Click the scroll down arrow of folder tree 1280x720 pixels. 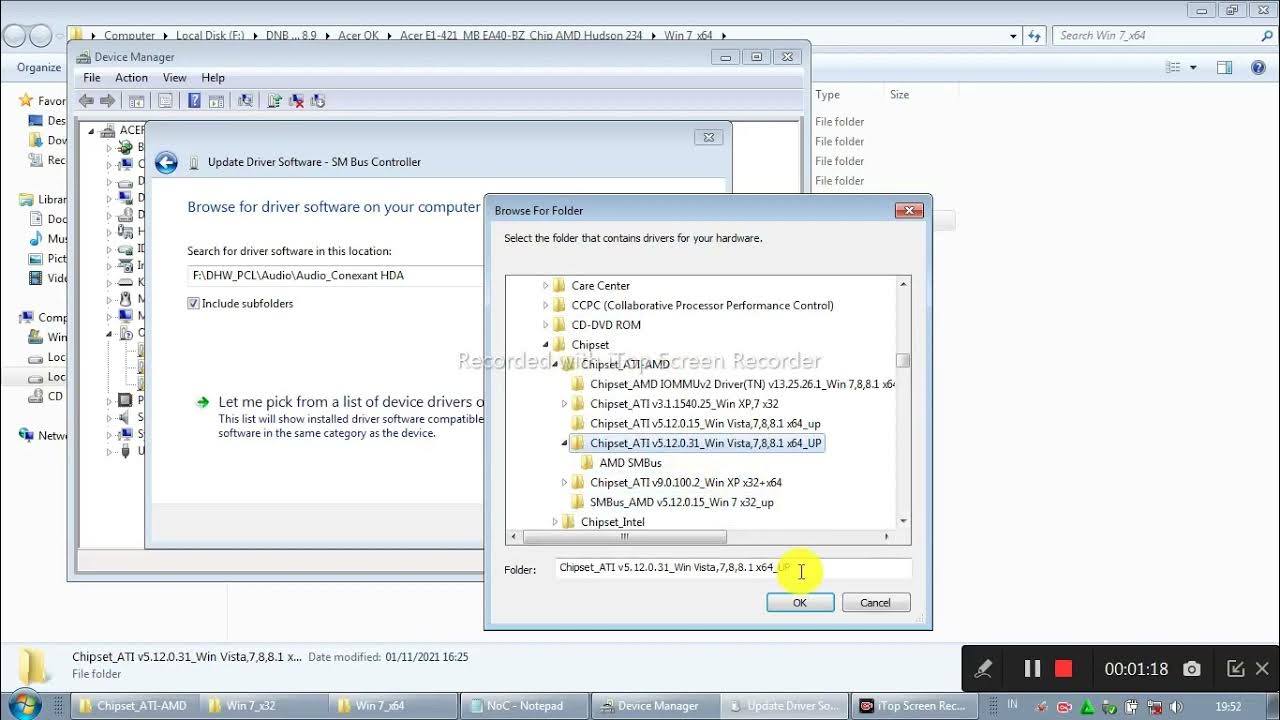(x=903, y=521)
